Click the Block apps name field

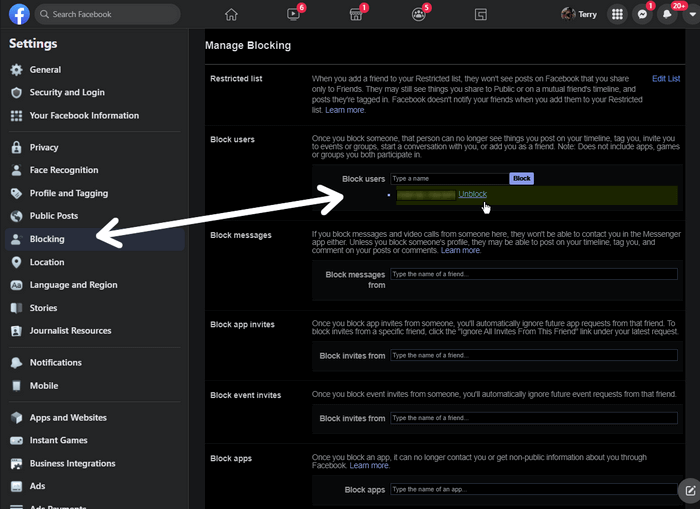pos(534,489)
